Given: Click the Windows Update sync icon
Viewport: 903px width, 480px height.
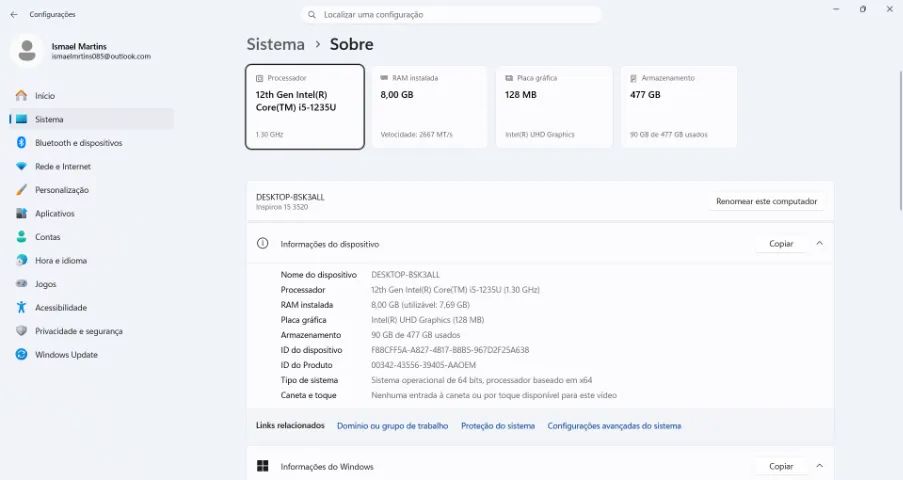Looking at the screenshot, I should [21, 354].
